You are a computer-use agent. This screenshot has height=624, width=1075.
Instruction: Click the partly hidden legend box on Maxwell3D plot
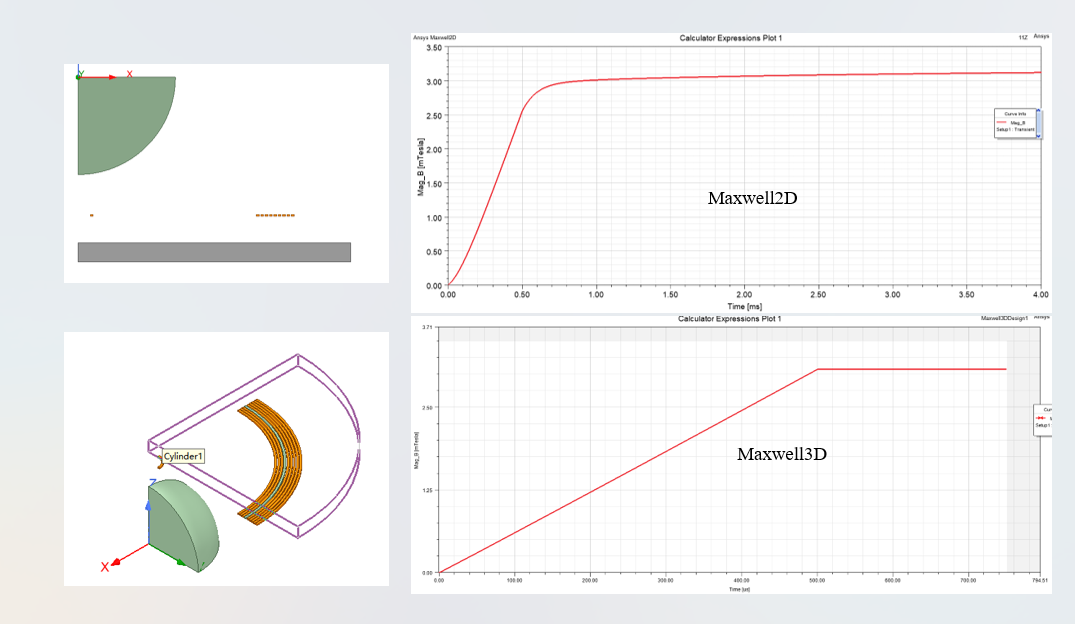tap(1042, 419)
